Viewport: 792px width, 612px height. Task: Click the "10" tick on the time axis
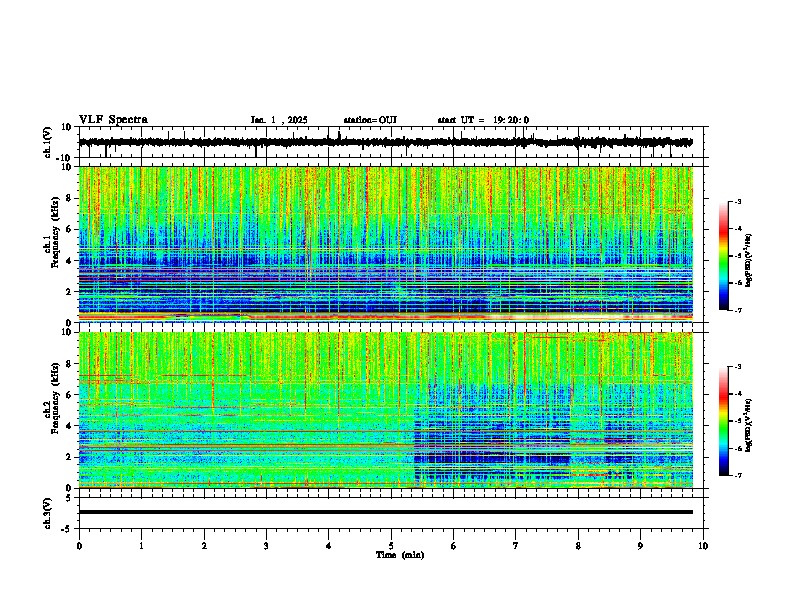703,546
